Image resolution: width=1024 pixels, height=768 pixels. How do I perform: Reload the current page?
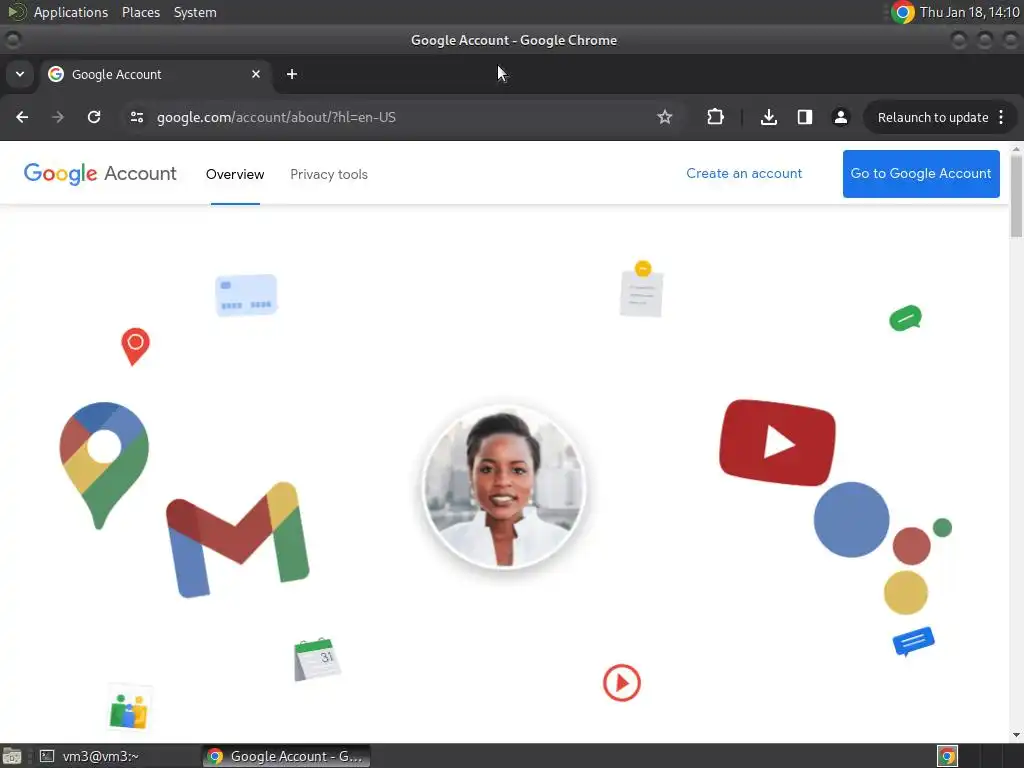pyautogui.click(x=94, y=117)
